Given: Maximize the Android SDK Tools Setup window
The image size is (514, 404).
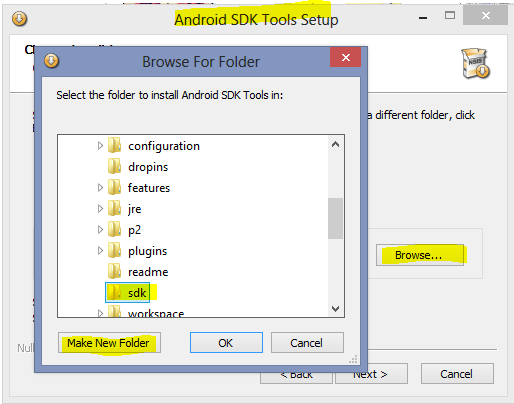Looking at the screenshot, I should coord(450,15).
